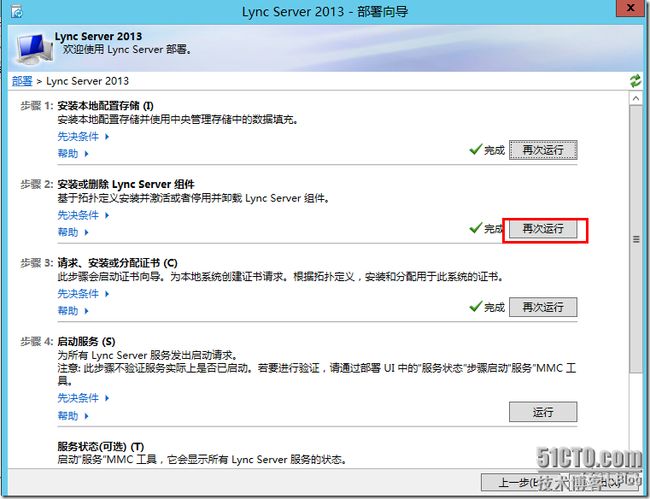Expand 先决条件 under step 4 启动服务
Image resolution: width=650 pixels, height=499 pixels.
(x=83, y=398)
